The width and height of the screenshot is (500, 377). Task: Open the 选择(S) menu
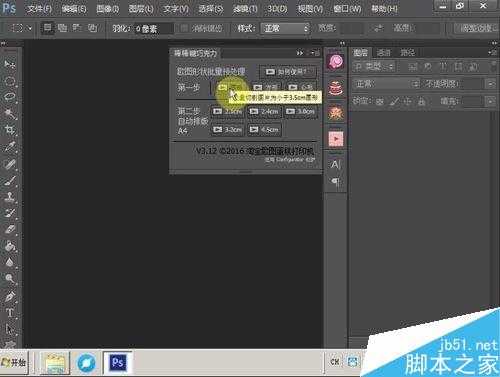coord(211,9)
